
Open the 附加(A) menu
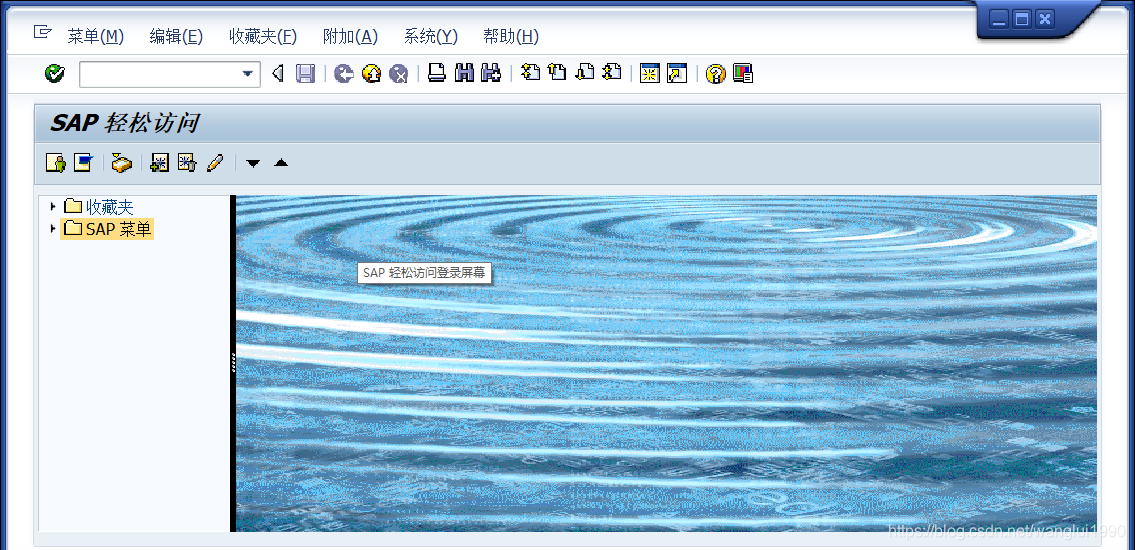click(350, 36)
